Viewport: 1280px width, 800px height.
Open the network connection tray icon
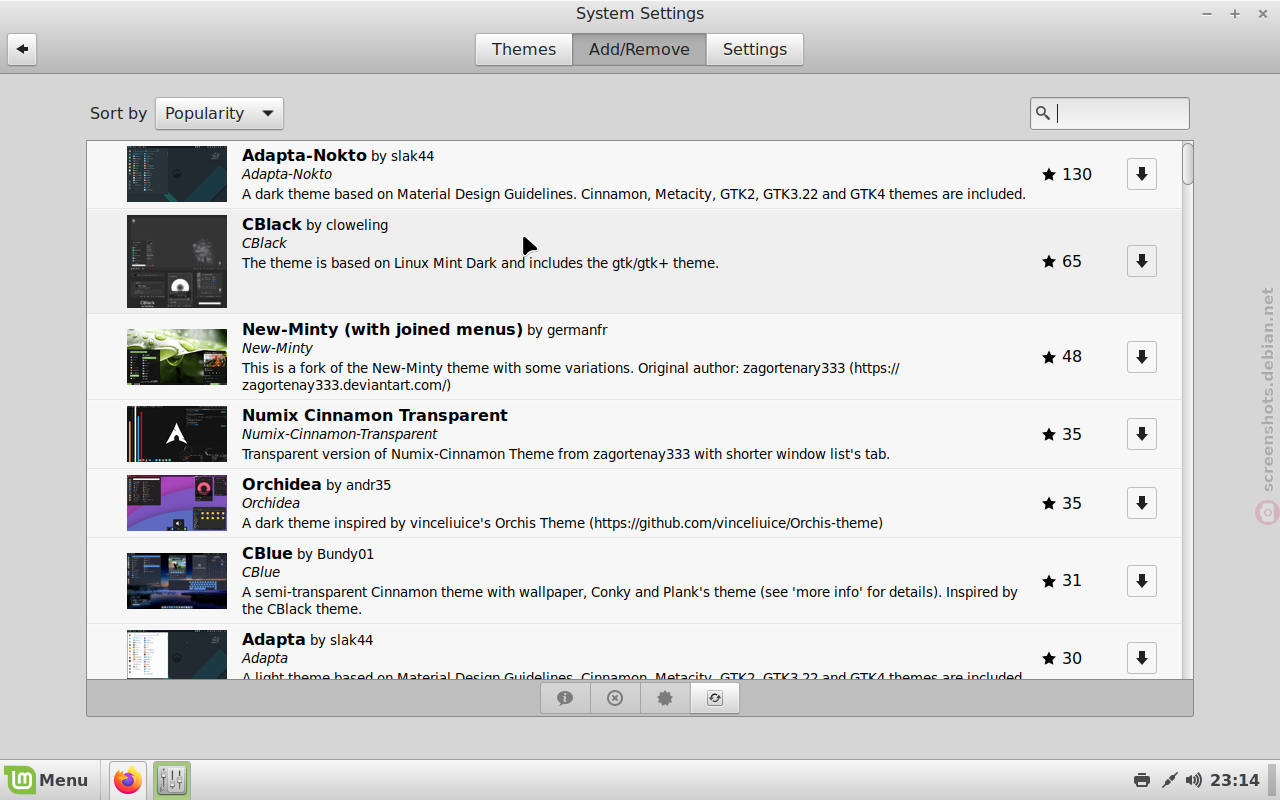pyautogui.click(x=1169, y=780)
